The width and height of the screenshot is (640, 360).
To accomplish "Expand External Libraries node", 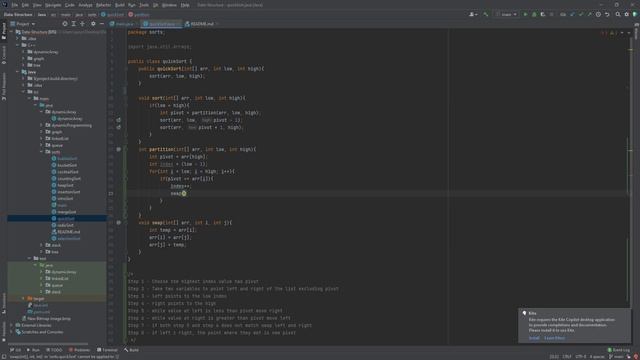I will click(12, 325).
